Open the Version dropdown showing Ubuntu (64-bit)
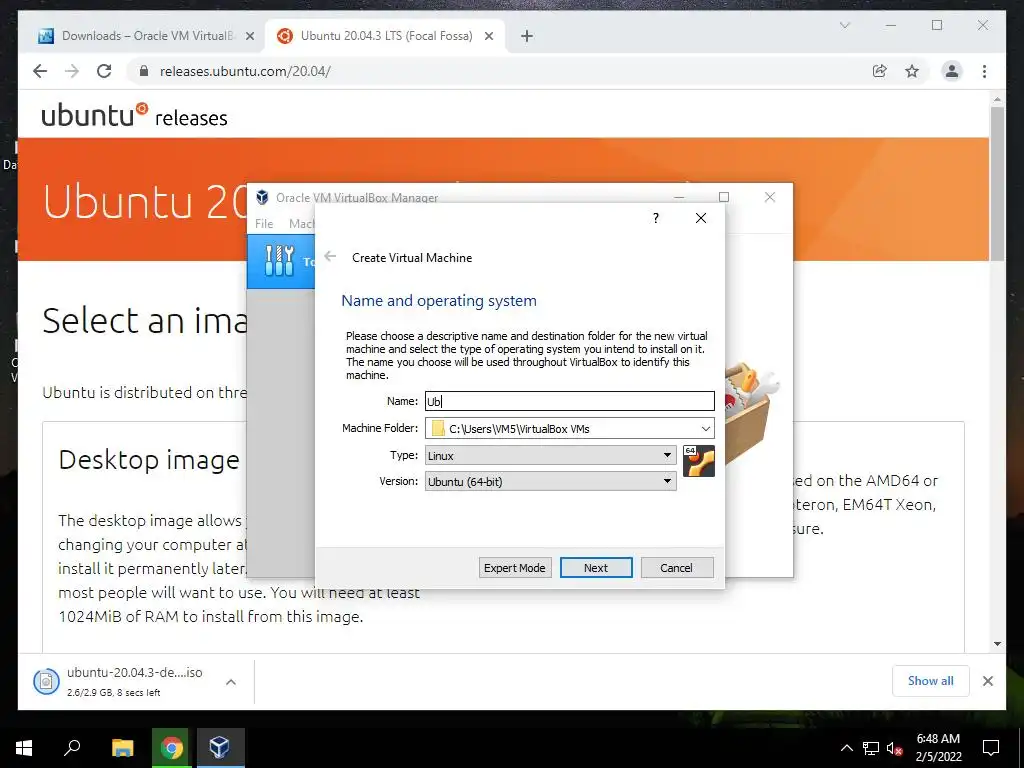The height and width of the screenshot is (768, 1024). (551, 481)
